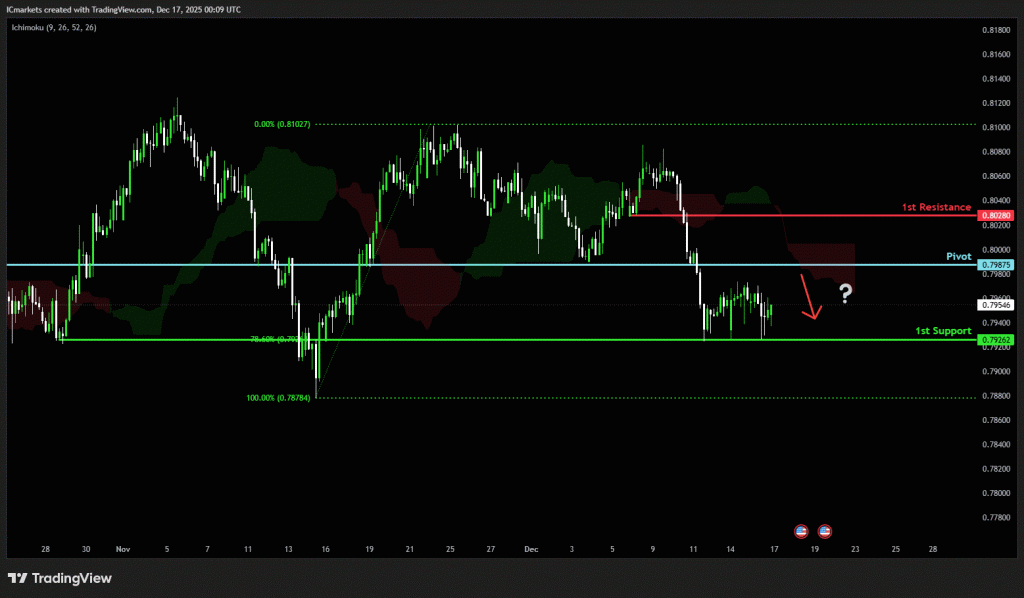Viewport: 1024px width, 598px height.
Task: Click the right US flag economic event icon
Action: (825, 530)
